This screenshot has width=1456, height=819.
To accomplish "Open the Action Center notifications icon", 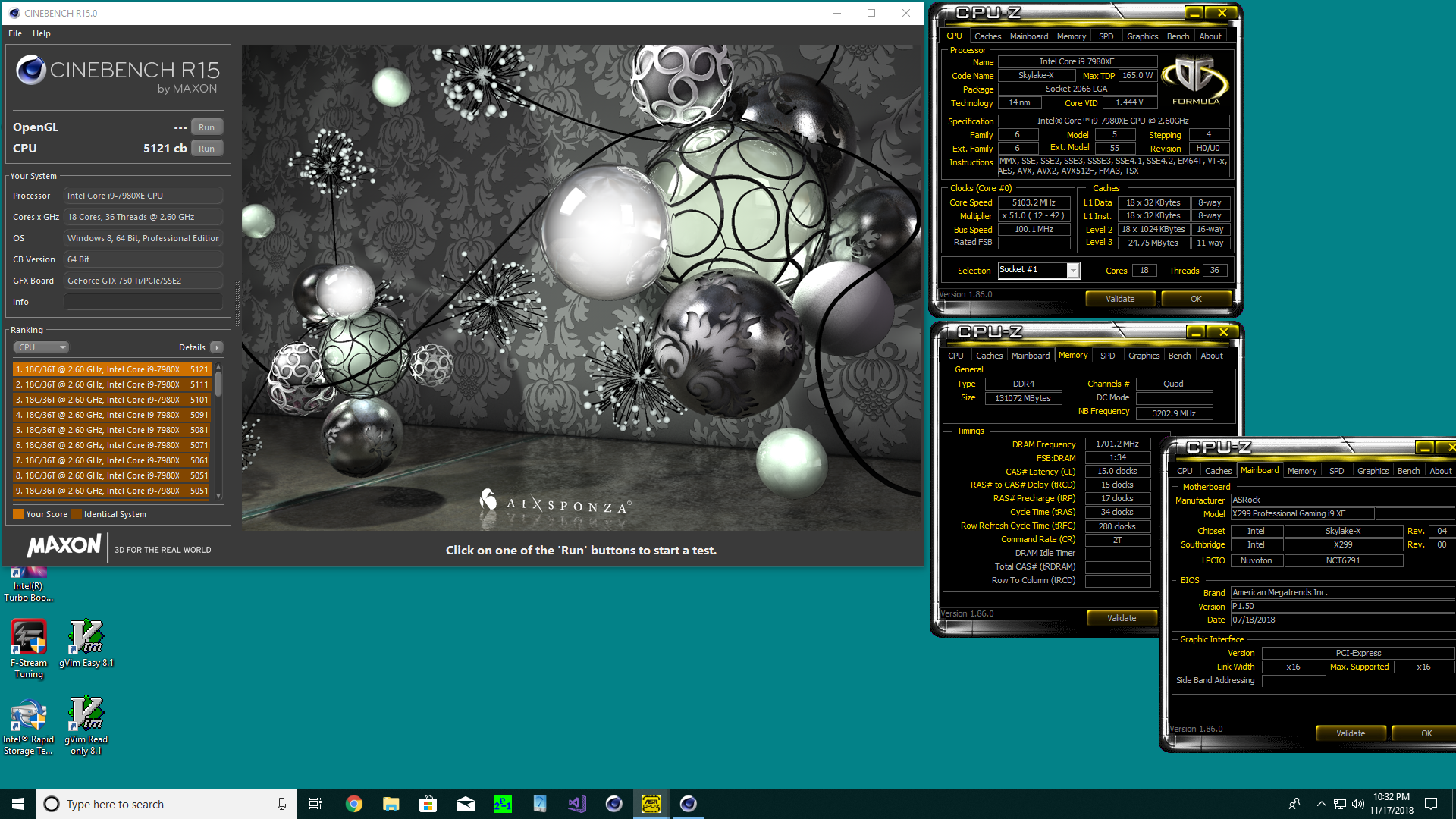I will pos(1431,804).
